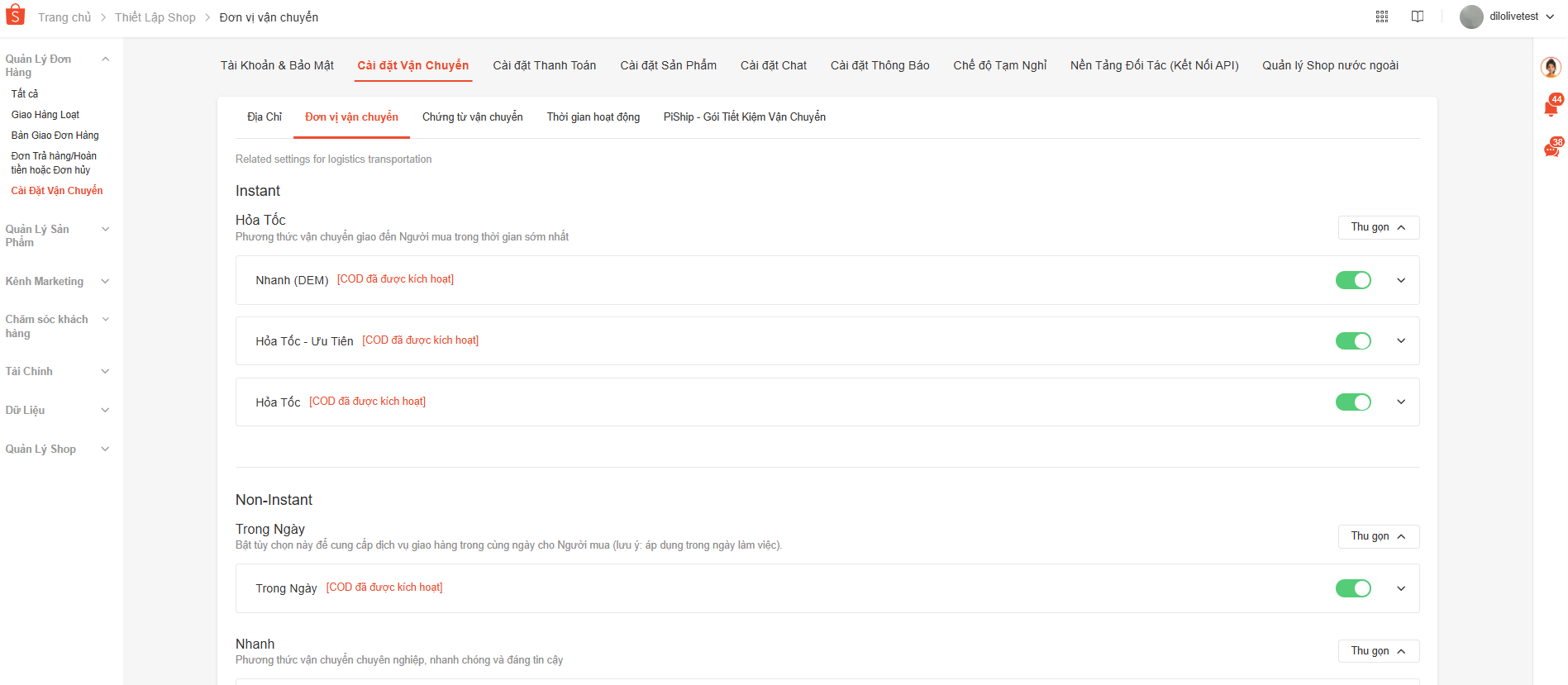Toggle off Nhanh (DEM) shipping channel
Image resolution: width=1568 pixels, height=685 pixels.
click(x=1353, y=280)
